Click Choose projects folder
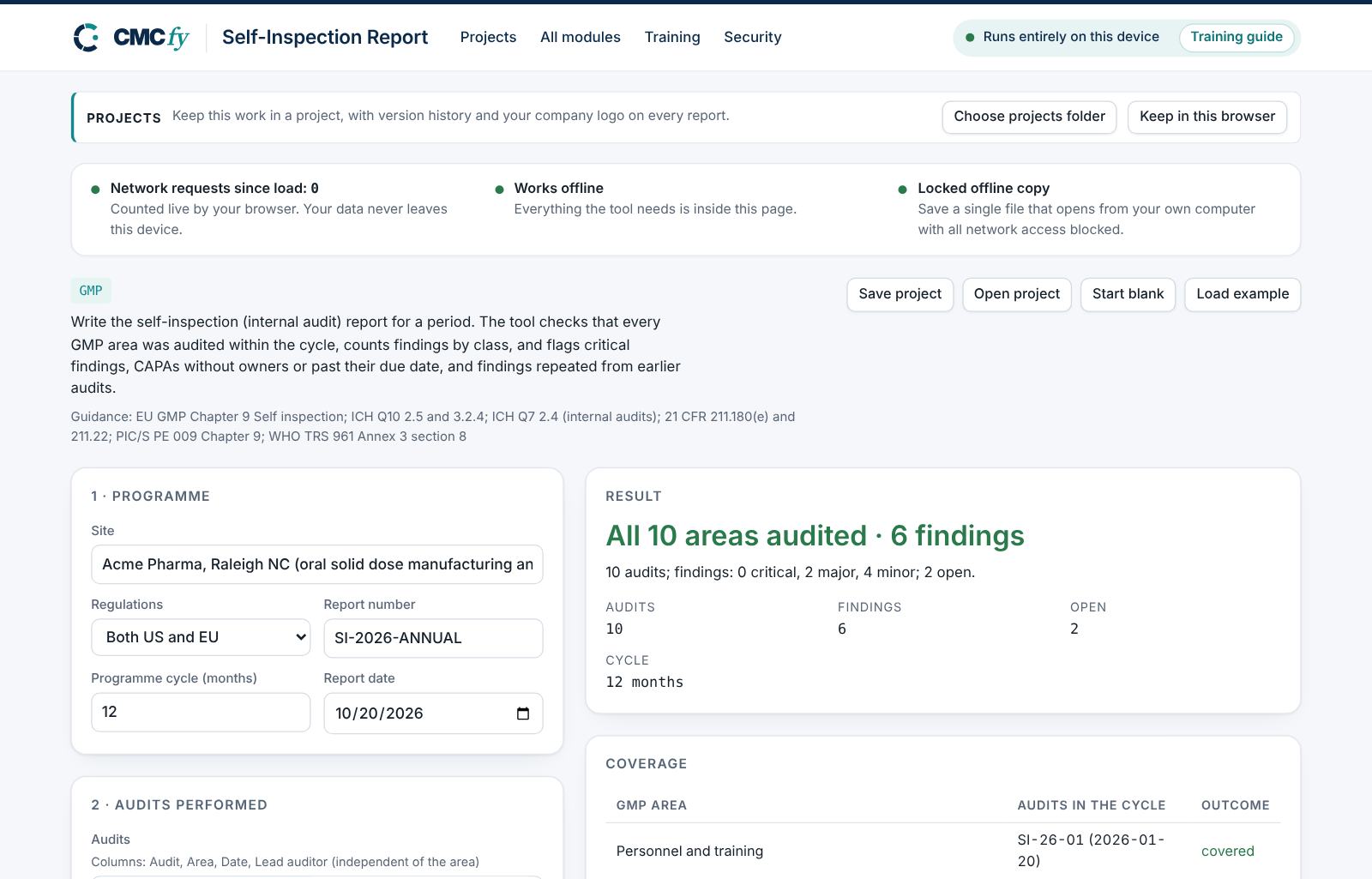This screenshot has height=879, width=1372. click(x=1029, y=117)
